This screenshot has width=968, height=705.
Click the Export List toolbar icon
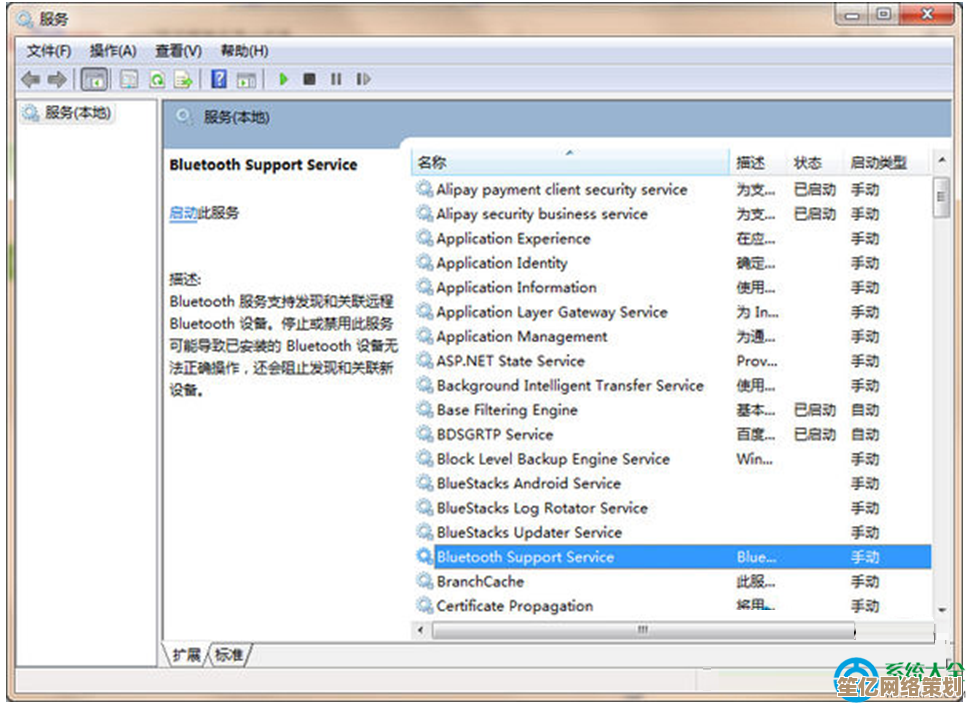tap(183, 79)
